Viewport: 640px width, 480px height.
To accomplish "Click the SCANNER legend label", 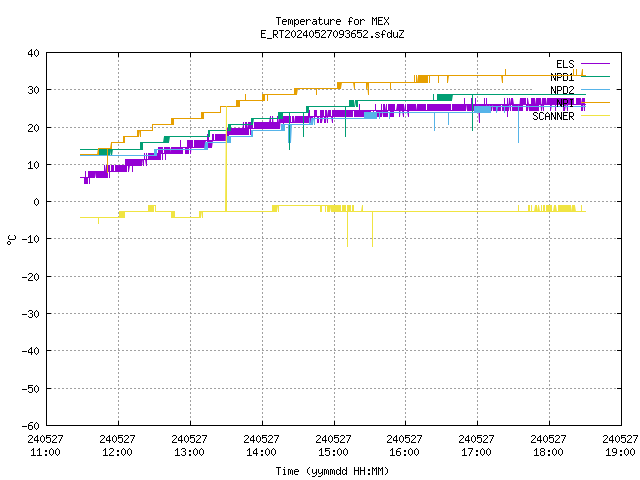I will pos(553,116).
